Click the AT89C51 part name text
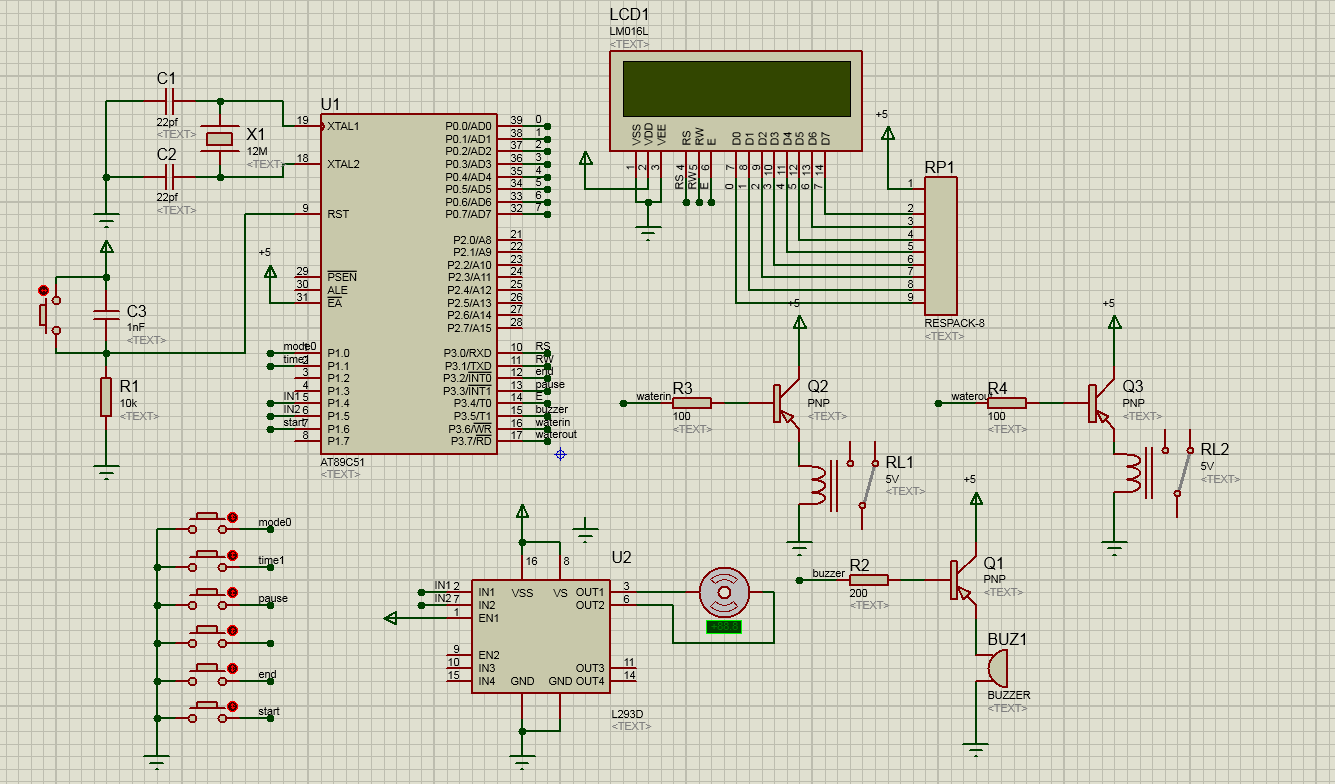 coord(345,462)
